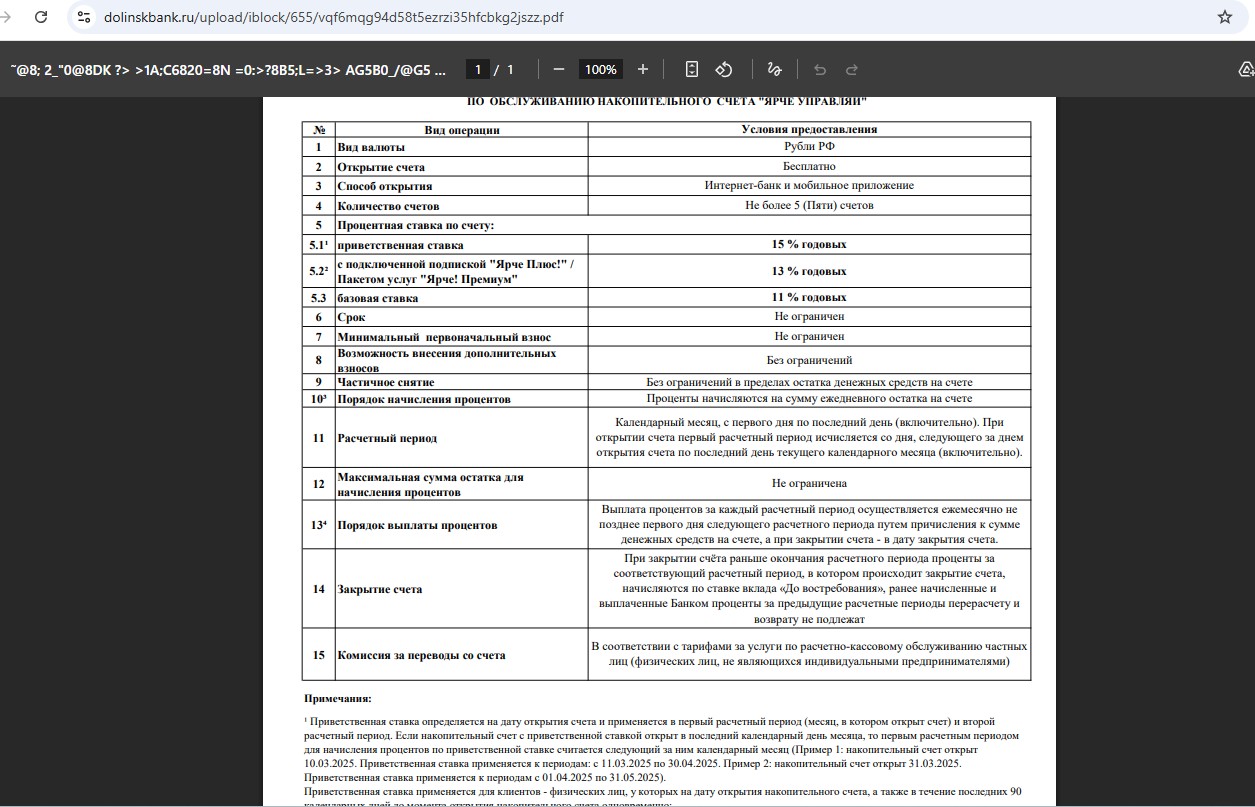This screenshot has width=1255, height=807.
Task: Click the fit to page icon
Action: click(692, 69)
